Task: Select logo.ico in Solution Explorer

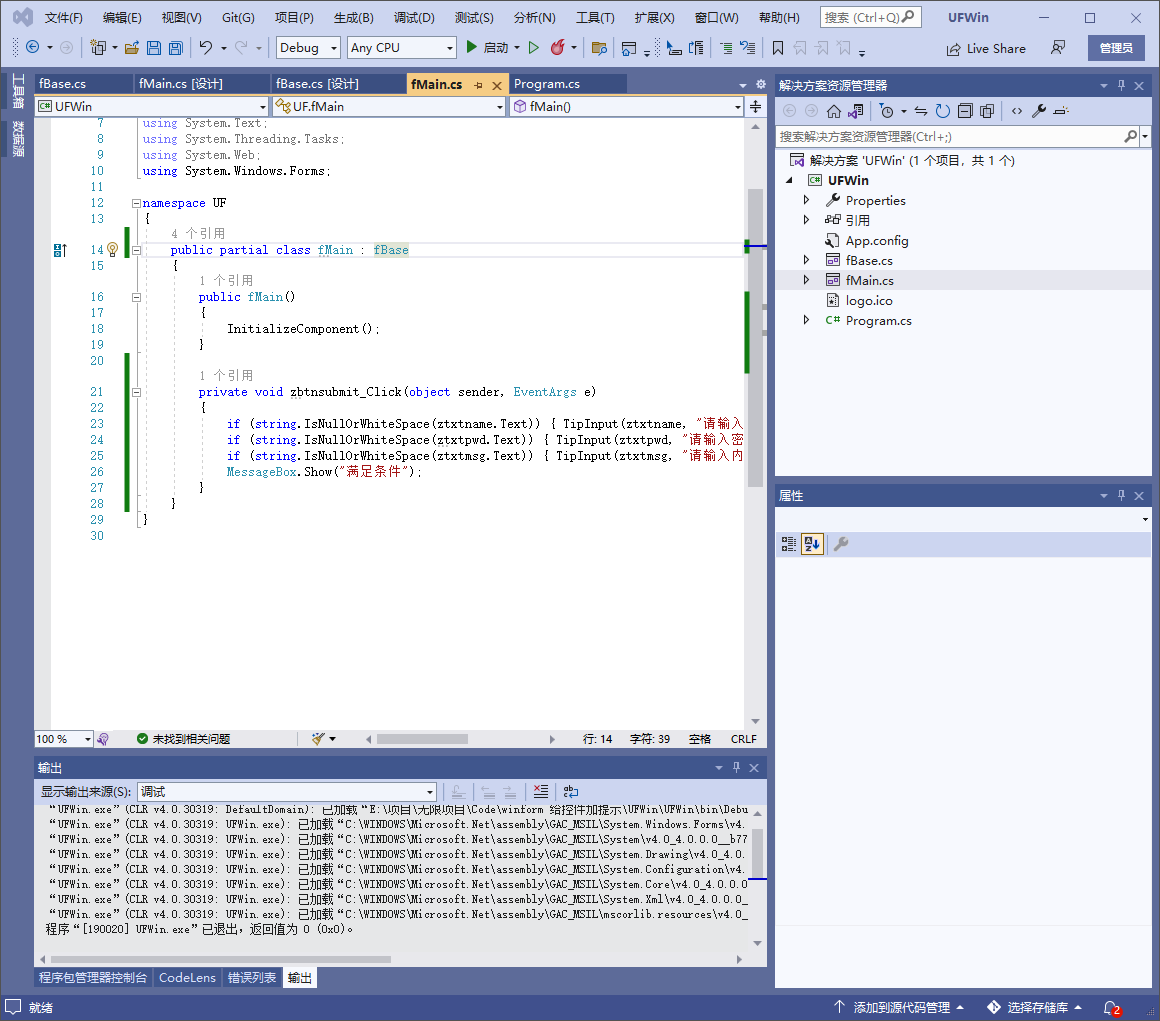Action: [869, 301]
